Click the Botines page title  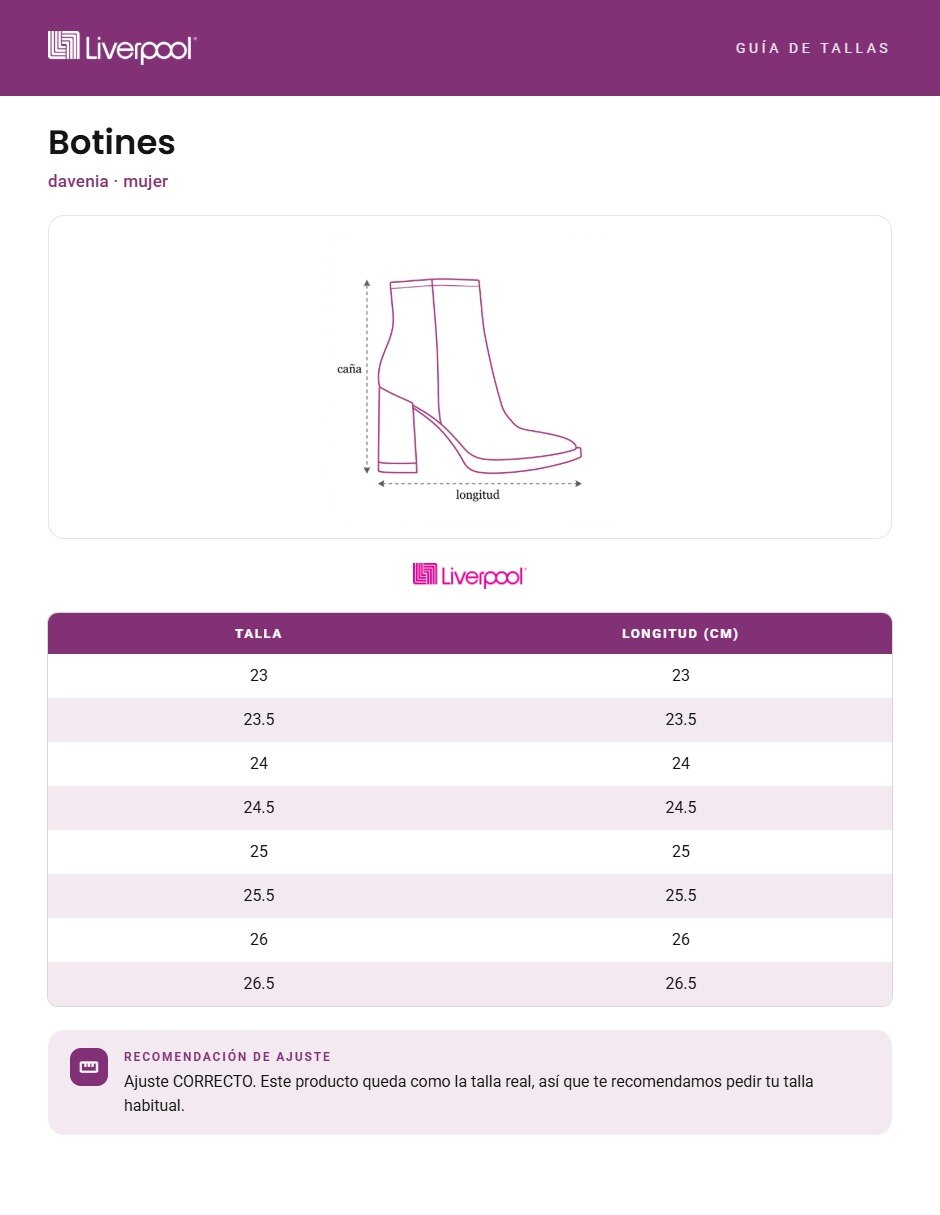112,143
